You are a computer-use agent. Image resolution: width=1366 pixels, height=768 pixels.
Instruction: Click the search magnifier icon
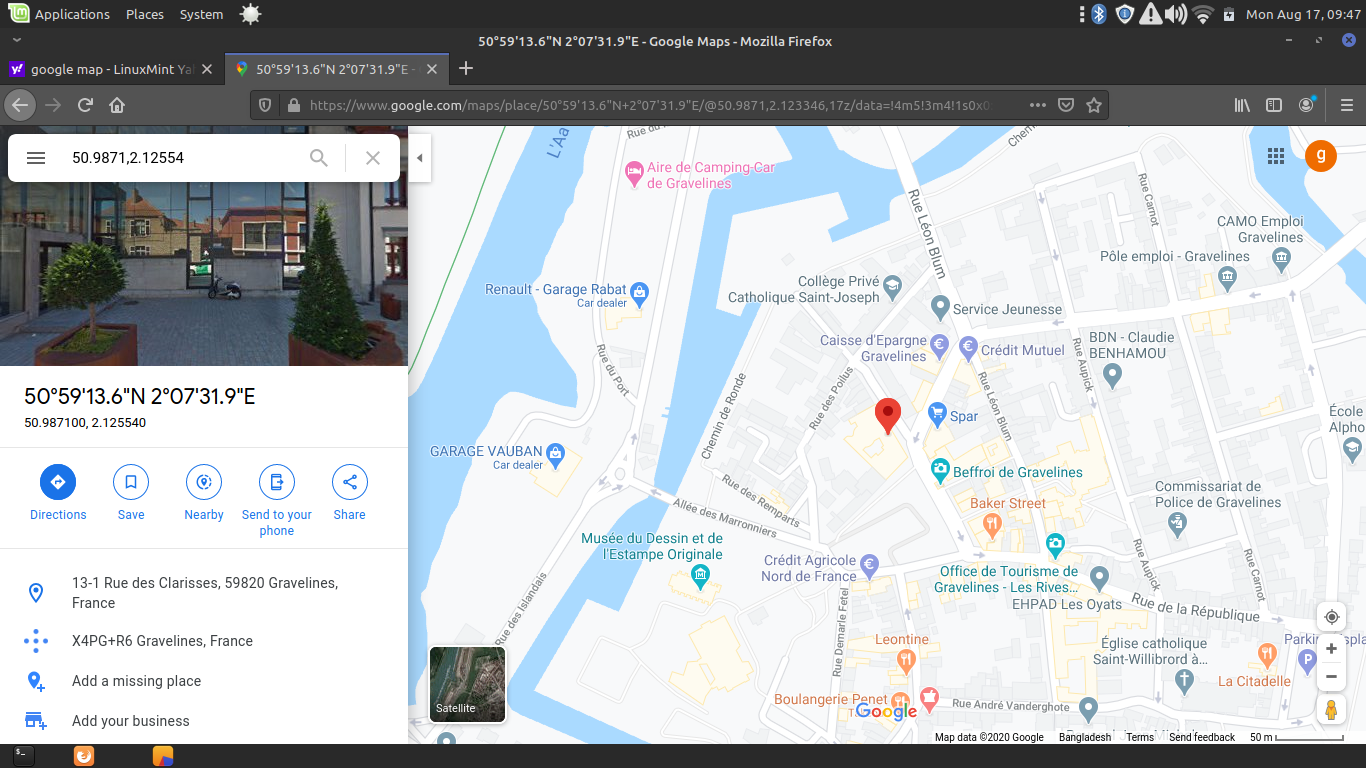pyautogui.click(x=319, y=158)
